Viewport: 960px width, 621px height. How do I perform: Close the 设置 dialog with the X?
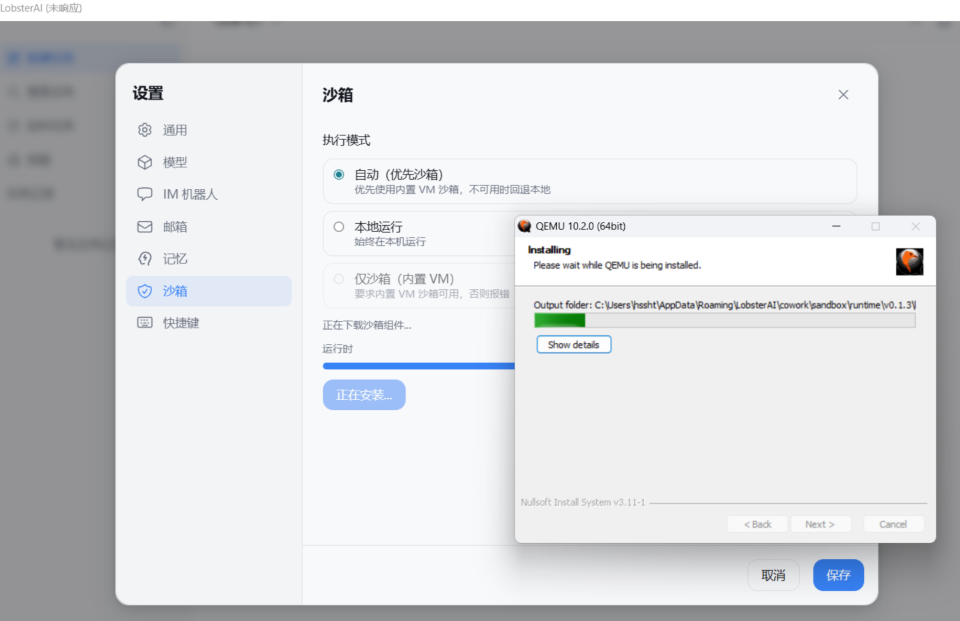[843, 94]
